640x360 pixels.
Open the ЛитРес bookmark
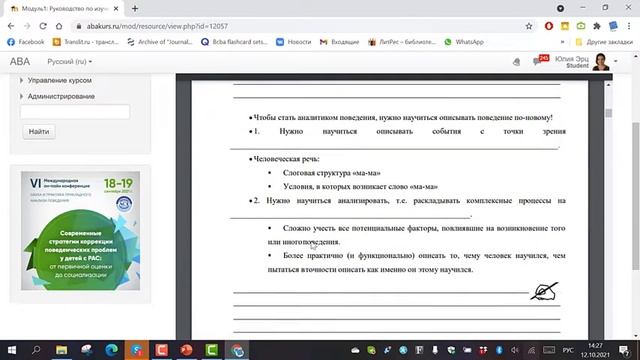(x=402, y=42)
